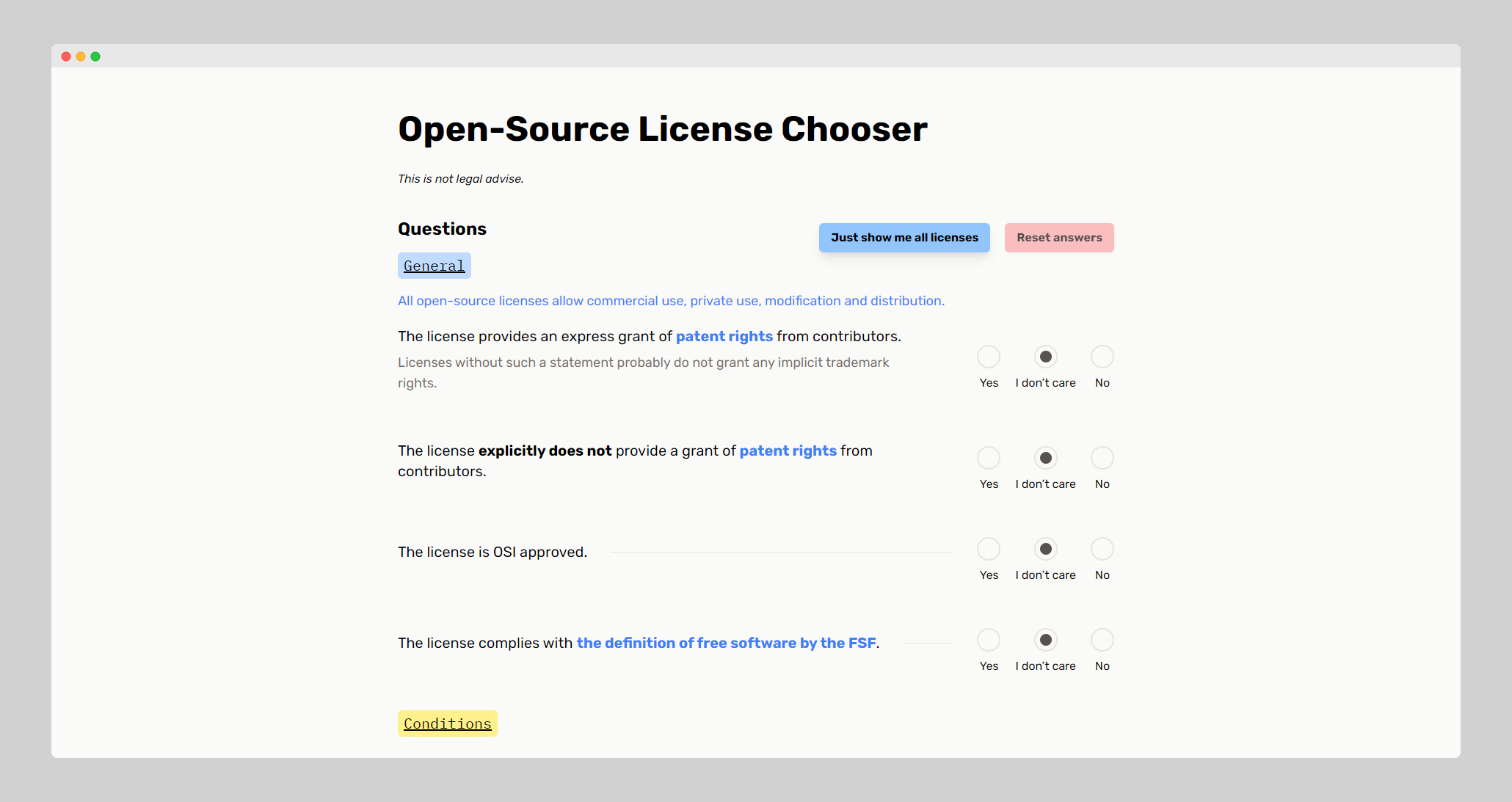The width and height of the screenshot is (1512, 802).
Task: Click "The license is OSI approved." text
Action: click(493, 552)
